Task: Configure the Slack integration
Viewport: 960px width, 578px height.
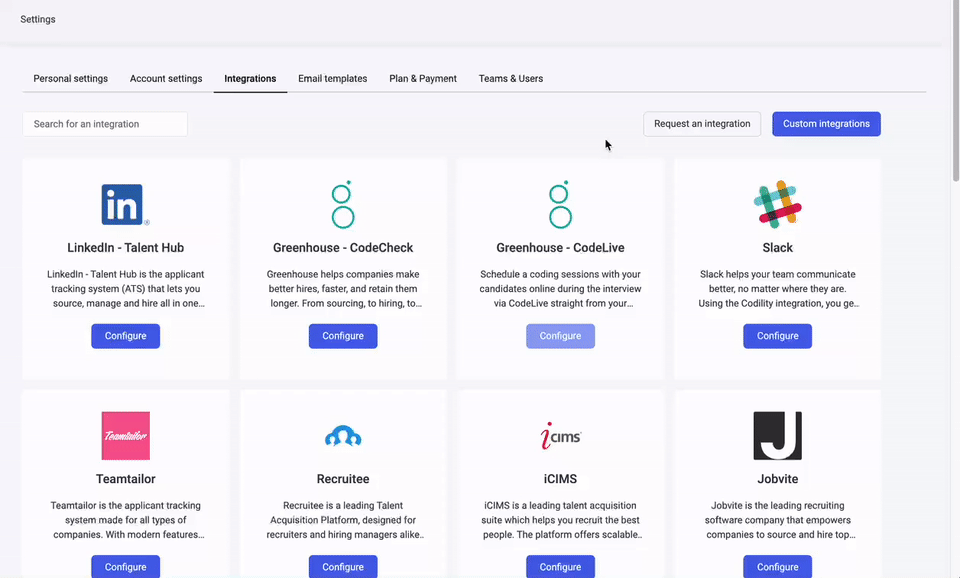Action: (777, 336)
